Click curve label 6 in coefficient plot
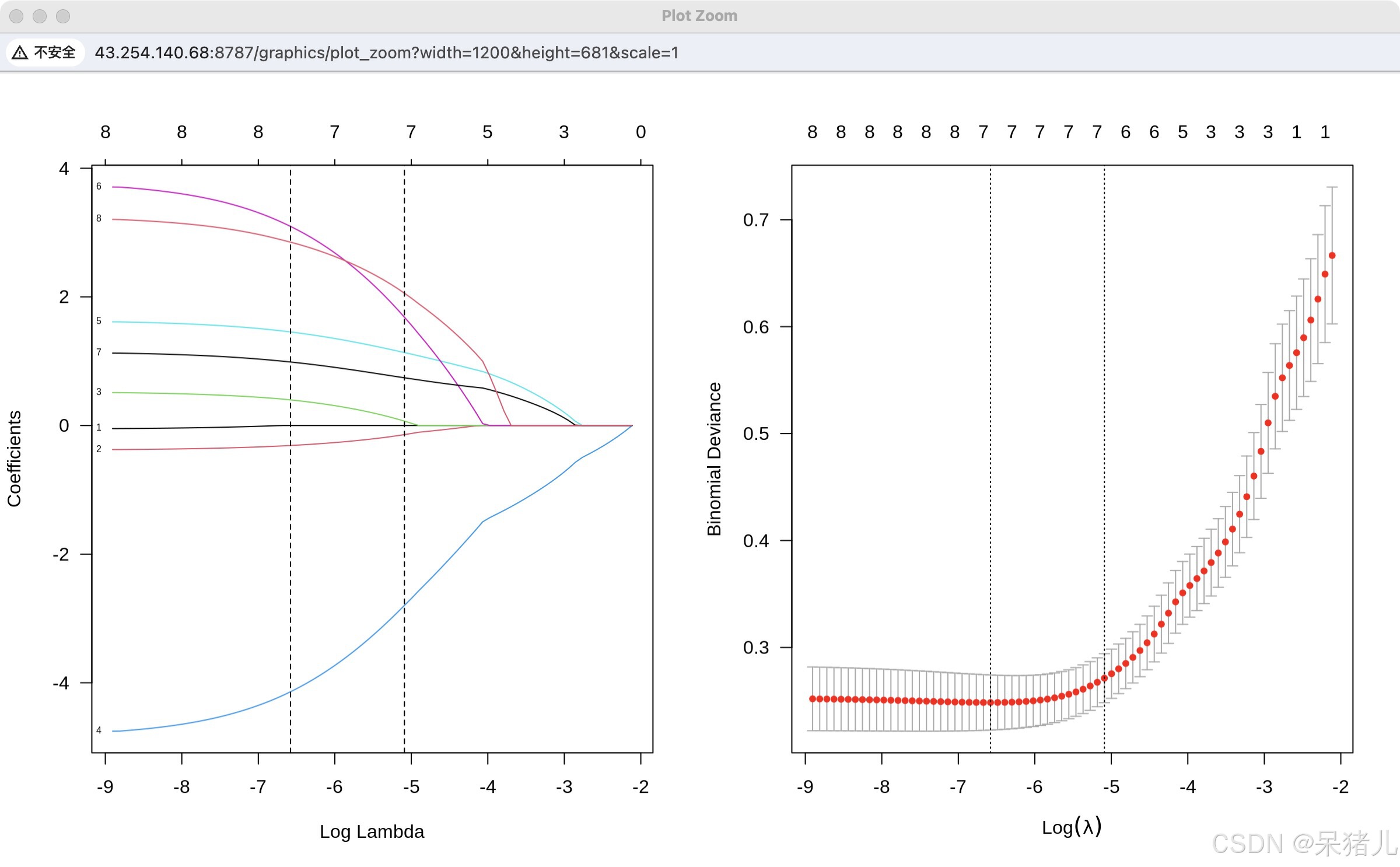Viewport: 1400px width, 867px height. (99, 186)
